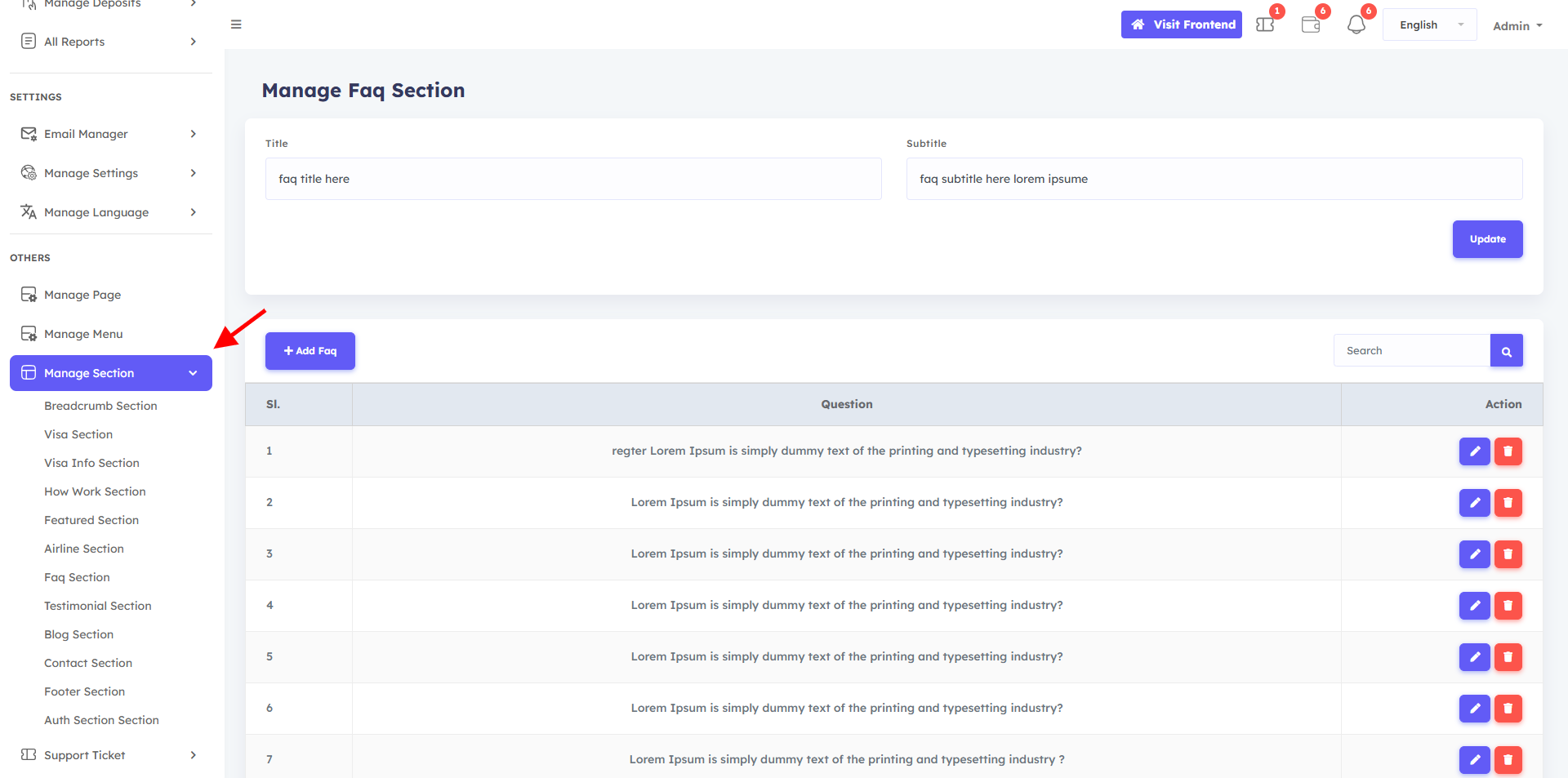
Task: Open Airline Section submenu item
Action: (x=84, y=549)
